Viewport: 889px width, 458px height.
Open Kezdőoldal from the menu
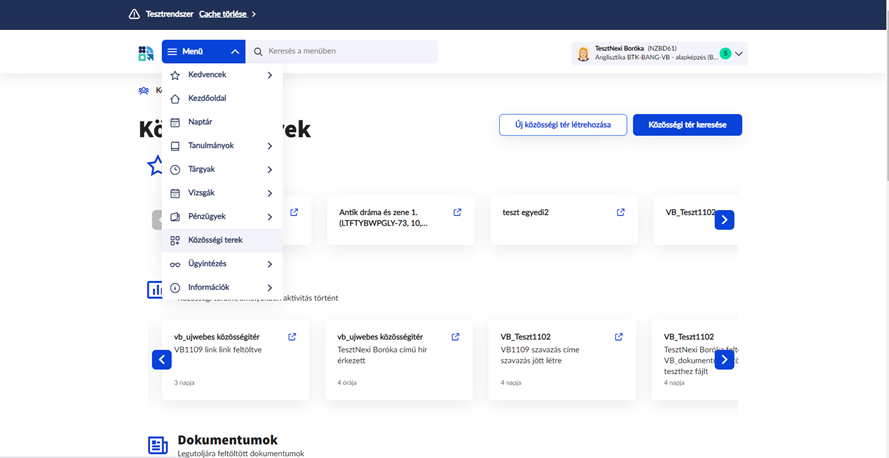(207, 99)
